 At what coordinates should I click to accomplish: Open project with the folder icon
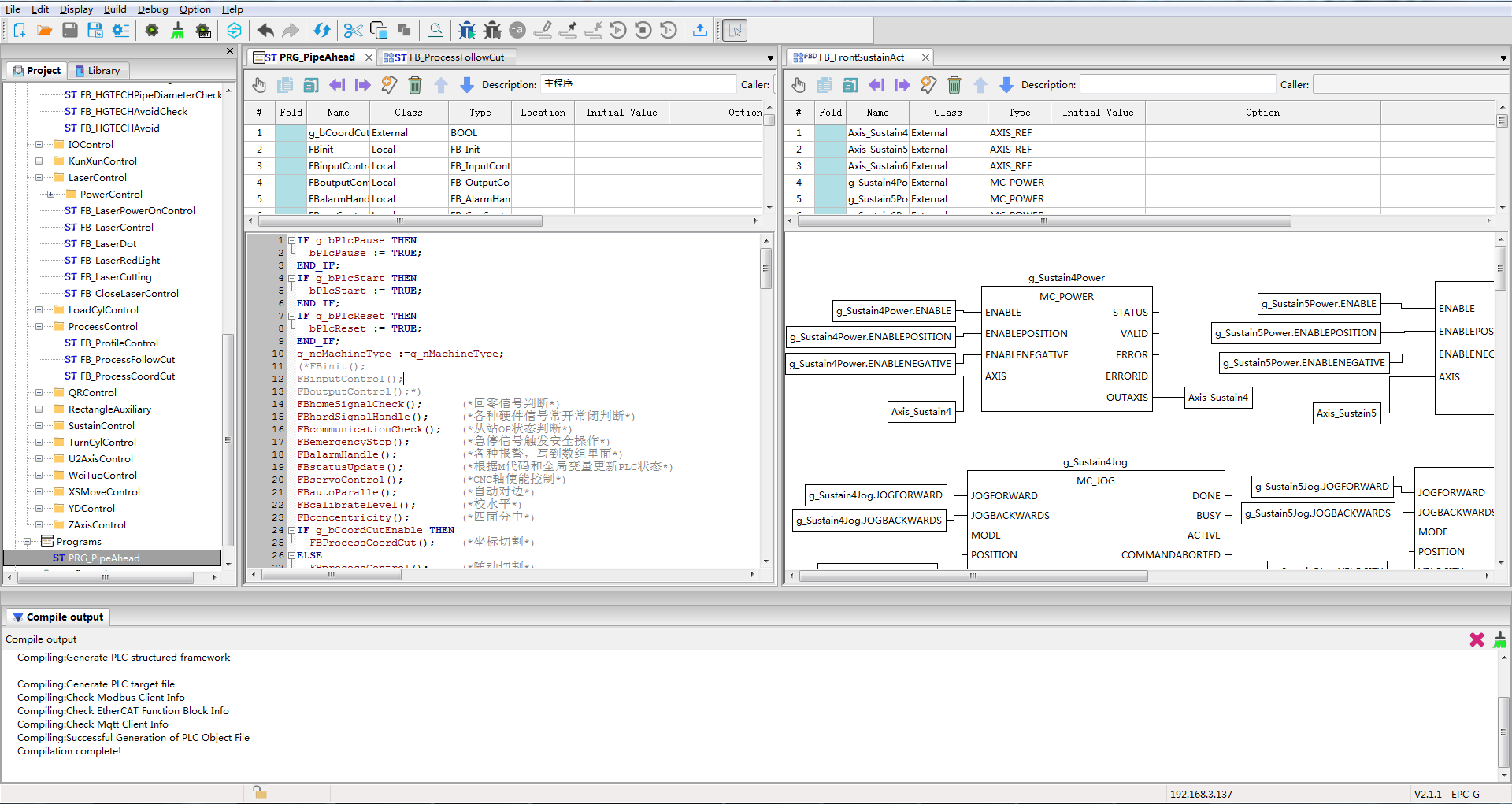click(45, 31)
